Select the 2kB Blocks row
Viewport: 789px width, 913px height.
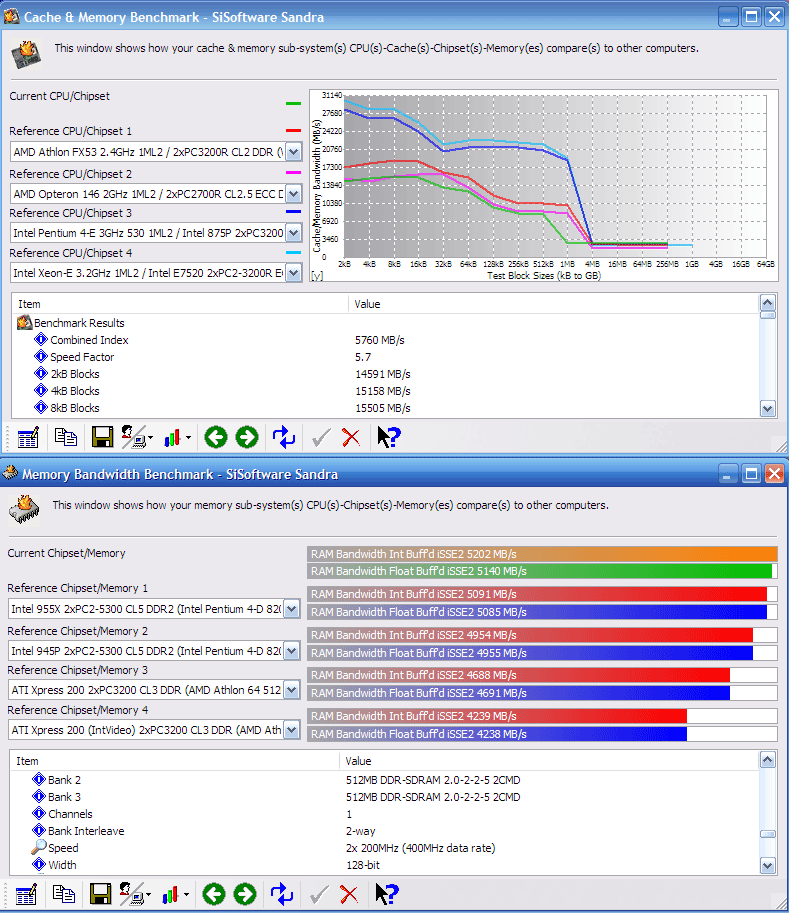pyautogui.click(x=384, y=374)
